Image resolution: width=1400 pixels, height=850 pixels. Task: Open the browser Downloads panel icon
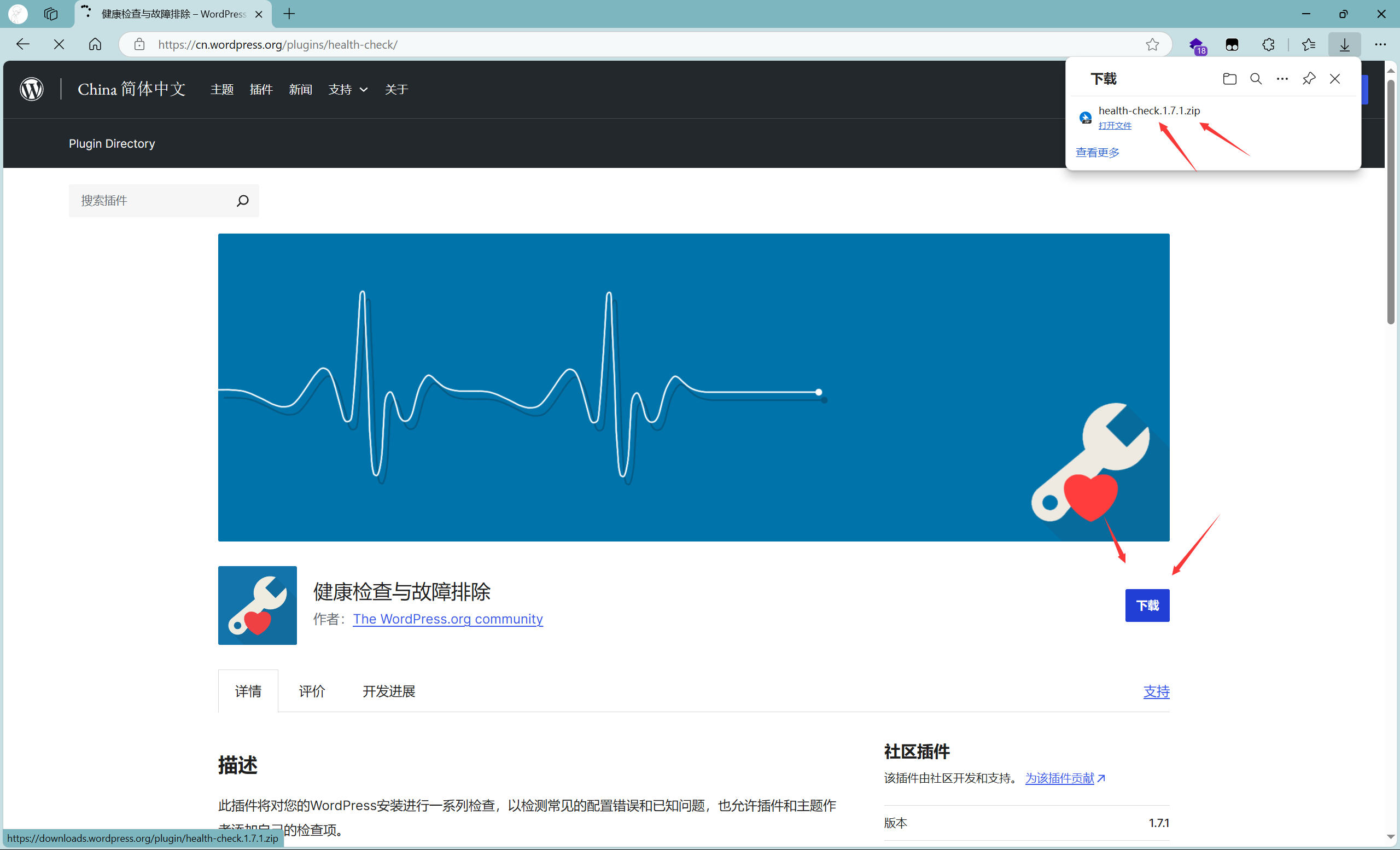click(1344, 44)
